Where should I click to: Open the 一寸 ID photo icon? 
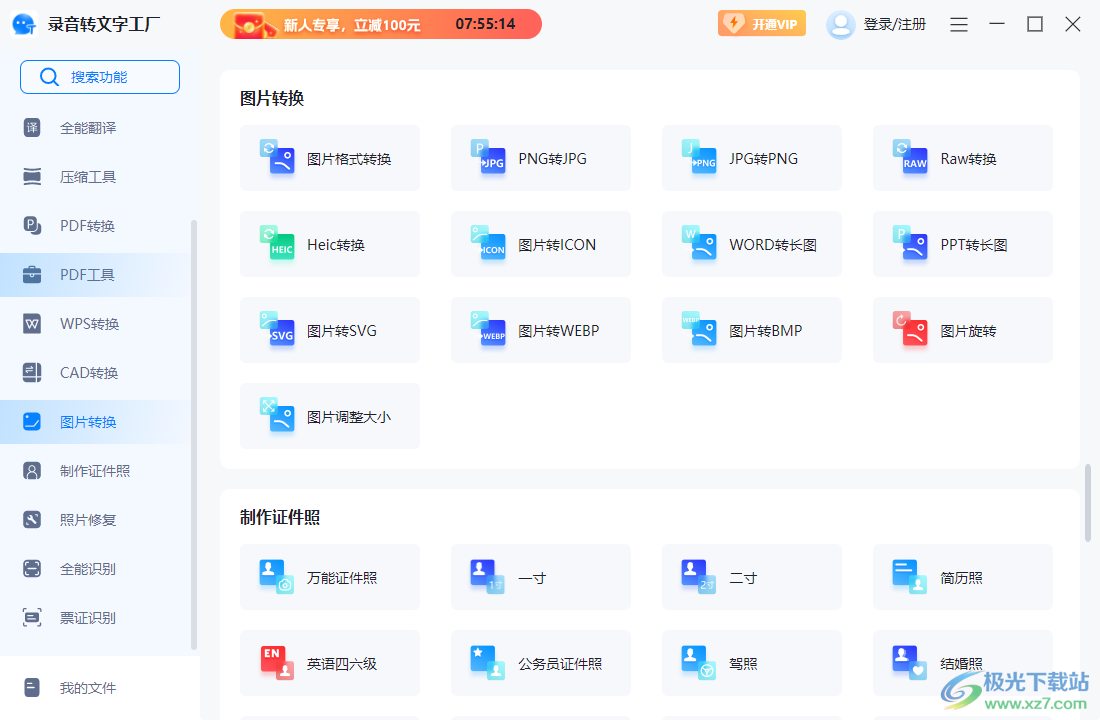(488, 577)
